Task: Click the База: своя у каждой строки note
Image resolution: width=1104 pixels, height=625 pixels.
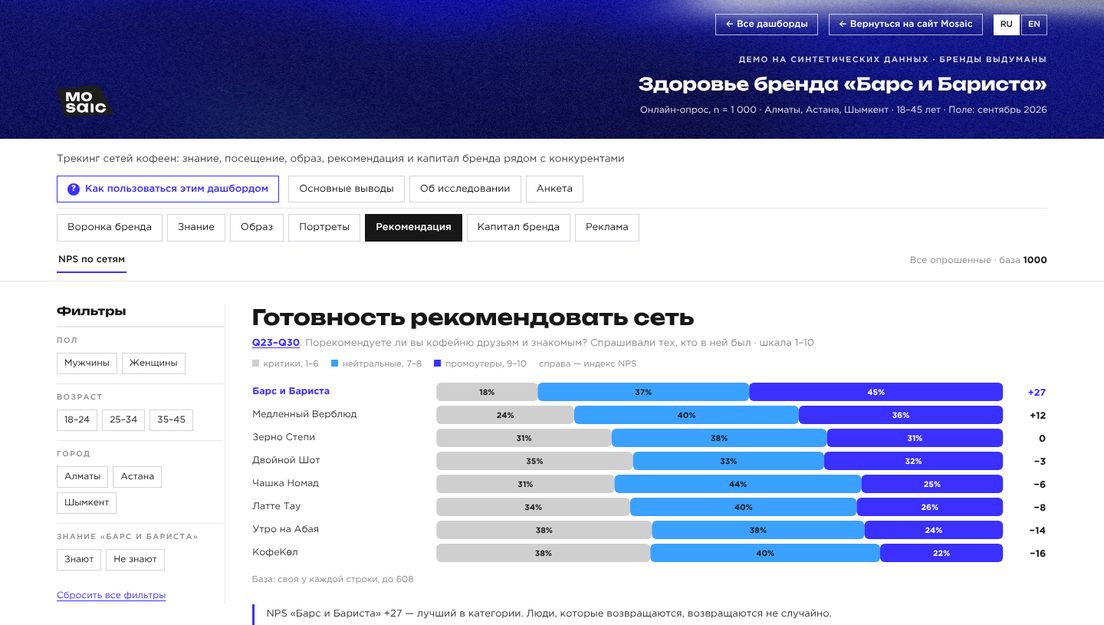Action: [332, 579]
